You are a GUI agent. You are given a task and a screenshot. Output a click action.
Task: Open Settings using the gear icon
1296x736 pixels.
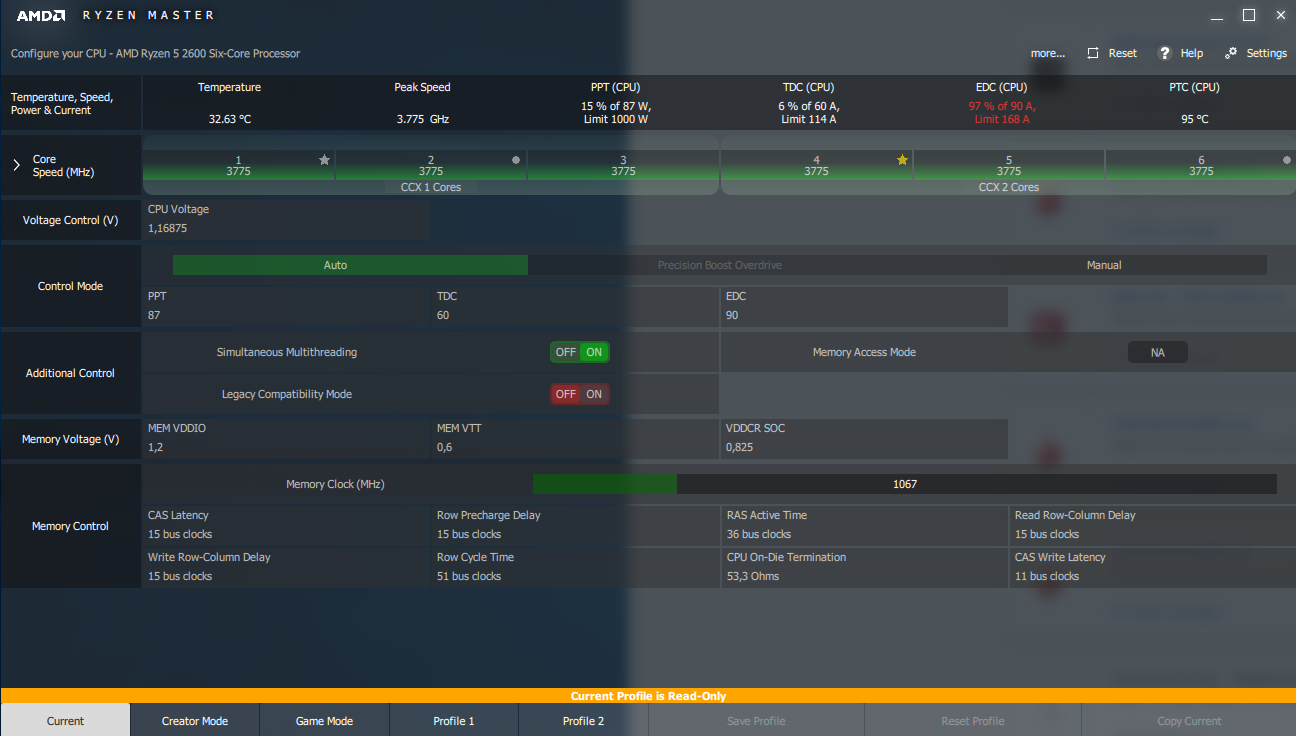(x=1231, y=53)
